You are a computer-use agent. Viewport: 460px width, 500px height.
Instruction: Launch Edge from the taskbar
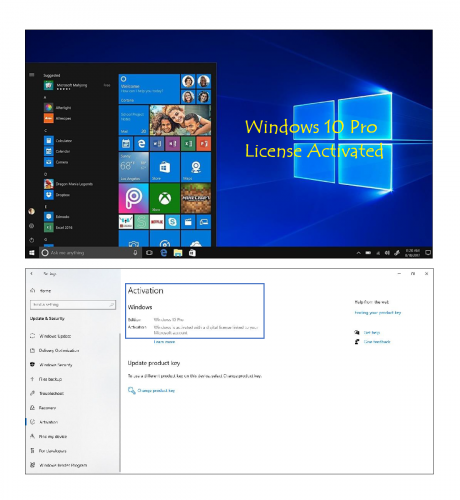[x=164, y=253]
